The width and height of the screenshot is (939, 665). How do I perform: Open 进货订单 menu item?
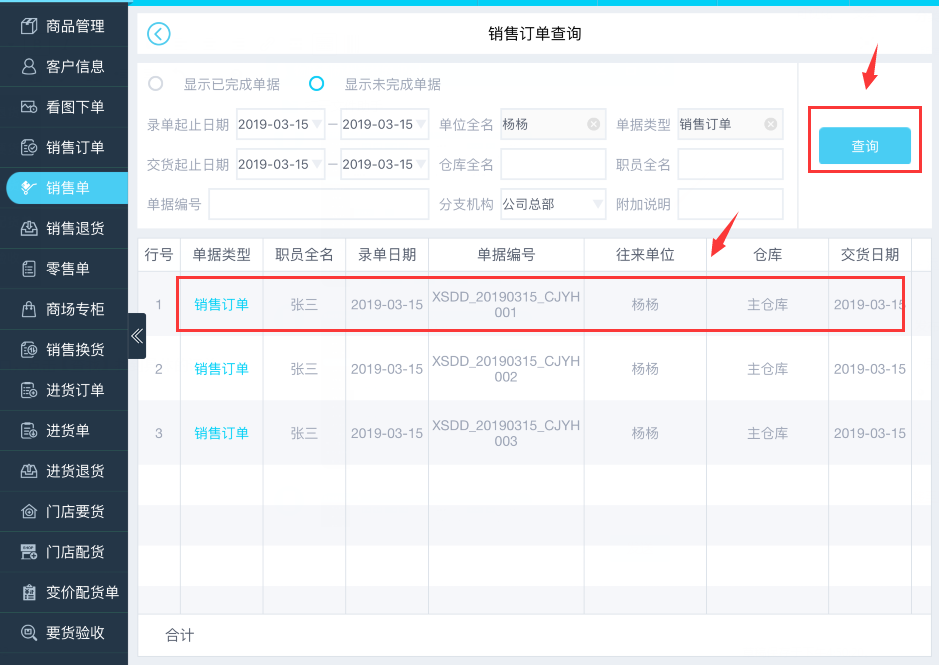63,390
